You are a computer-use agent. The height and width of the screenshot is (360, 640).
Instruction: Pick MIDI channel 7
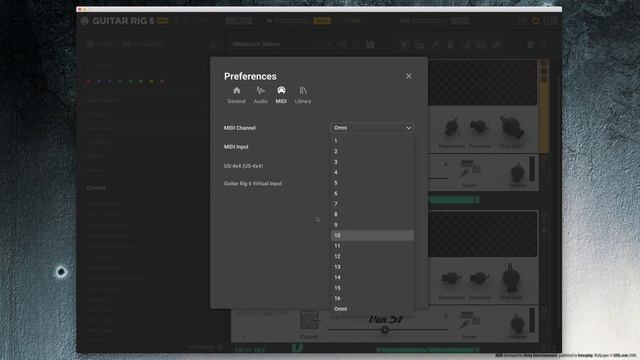pos(372,204)
